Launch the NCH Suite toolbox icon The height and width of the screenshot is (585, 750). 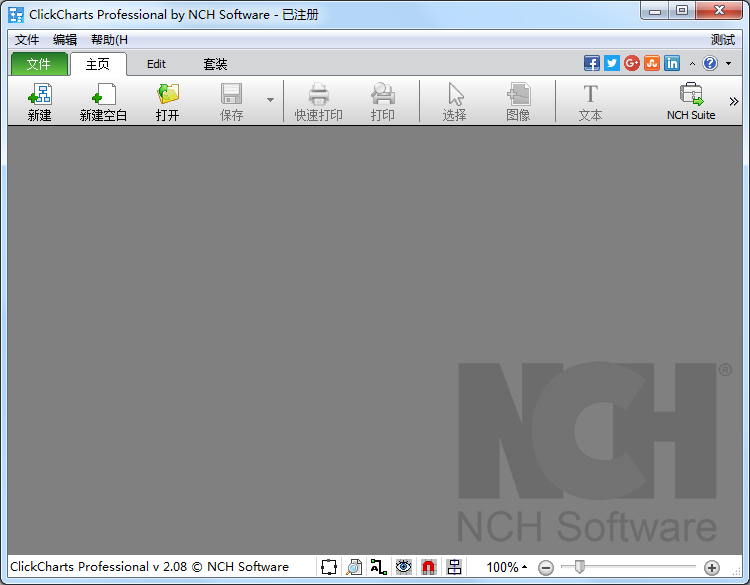point(691,101)
